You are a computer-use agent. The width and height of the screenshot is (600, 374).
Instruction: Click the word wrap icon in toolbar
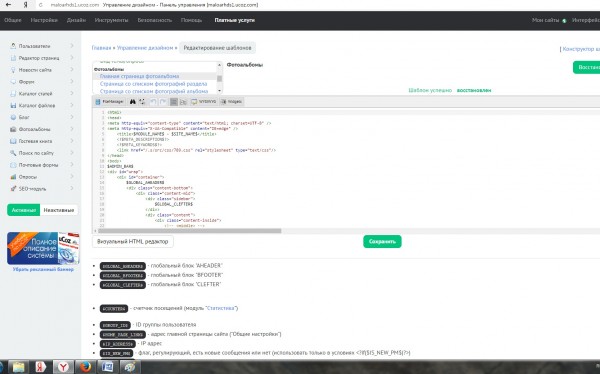pyautogui.click(x=183, y=102)
